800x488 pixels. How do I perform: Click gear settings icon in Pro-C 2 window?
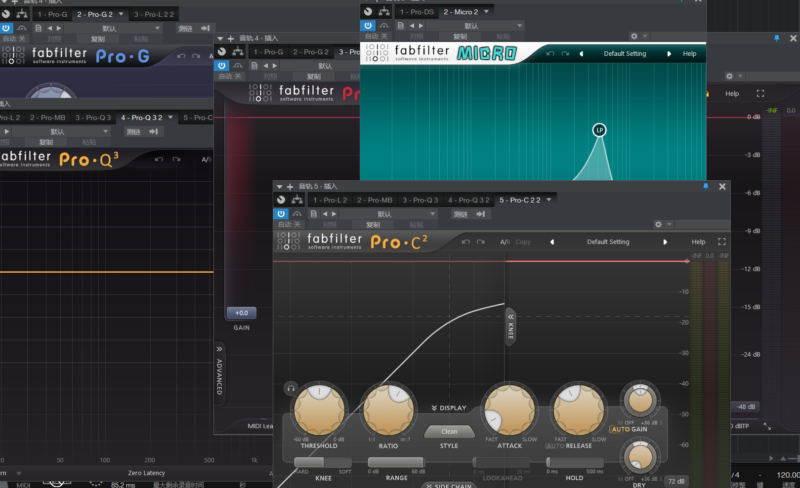(x=658, y=224)
